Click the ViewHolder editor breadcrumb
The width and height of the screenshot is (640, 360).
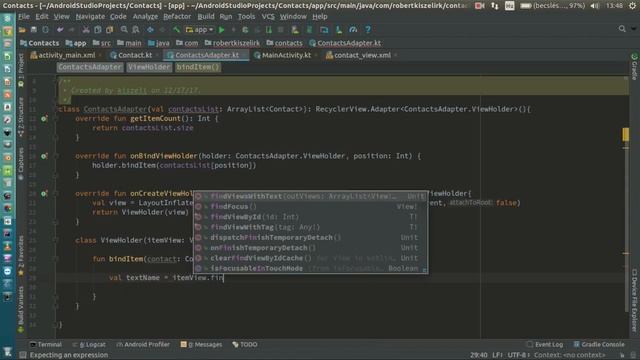click(x=149, y=67)
